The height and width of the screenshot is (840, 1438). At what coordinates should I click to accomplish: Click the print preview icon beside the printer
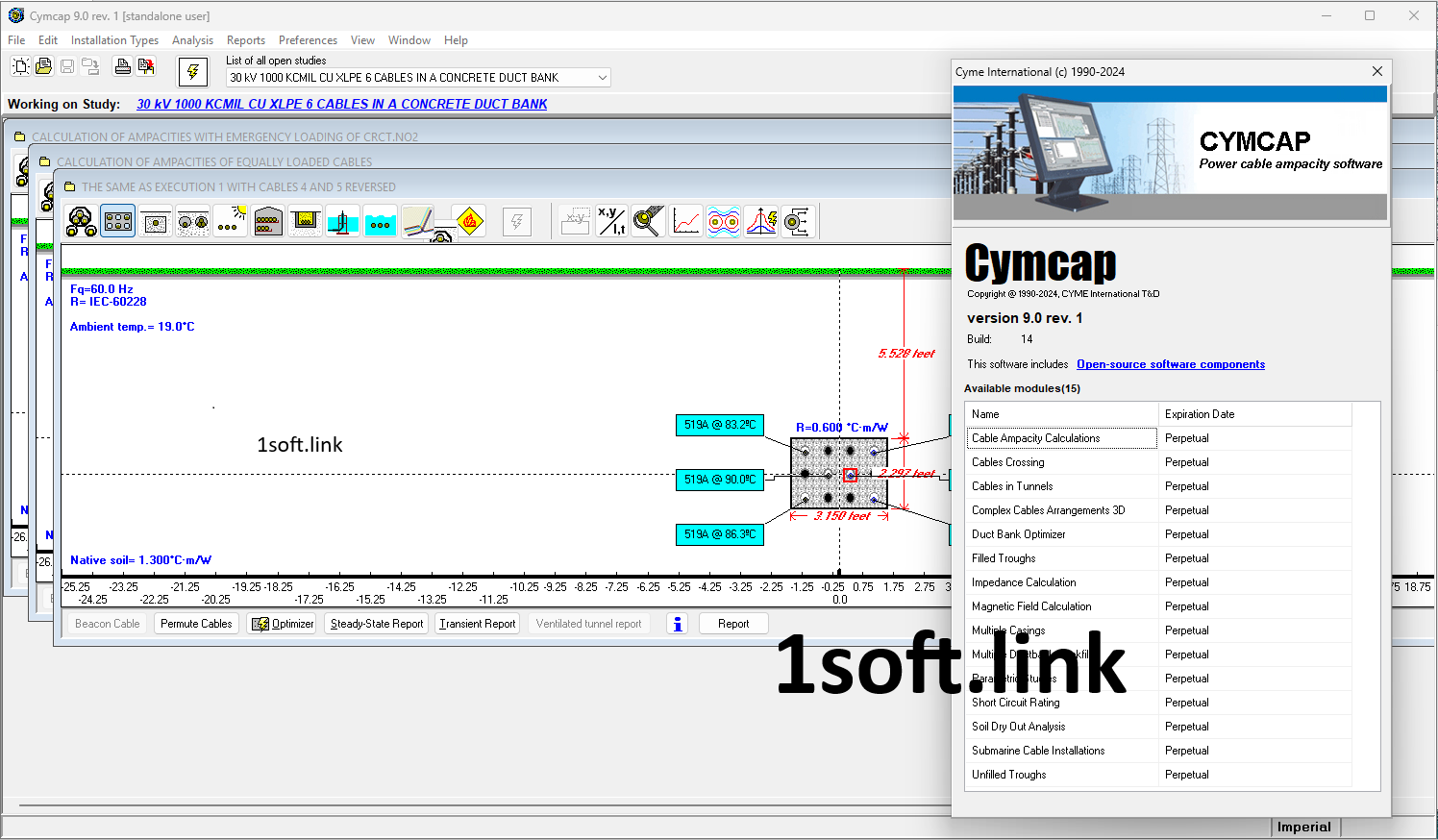click(146, 66)
